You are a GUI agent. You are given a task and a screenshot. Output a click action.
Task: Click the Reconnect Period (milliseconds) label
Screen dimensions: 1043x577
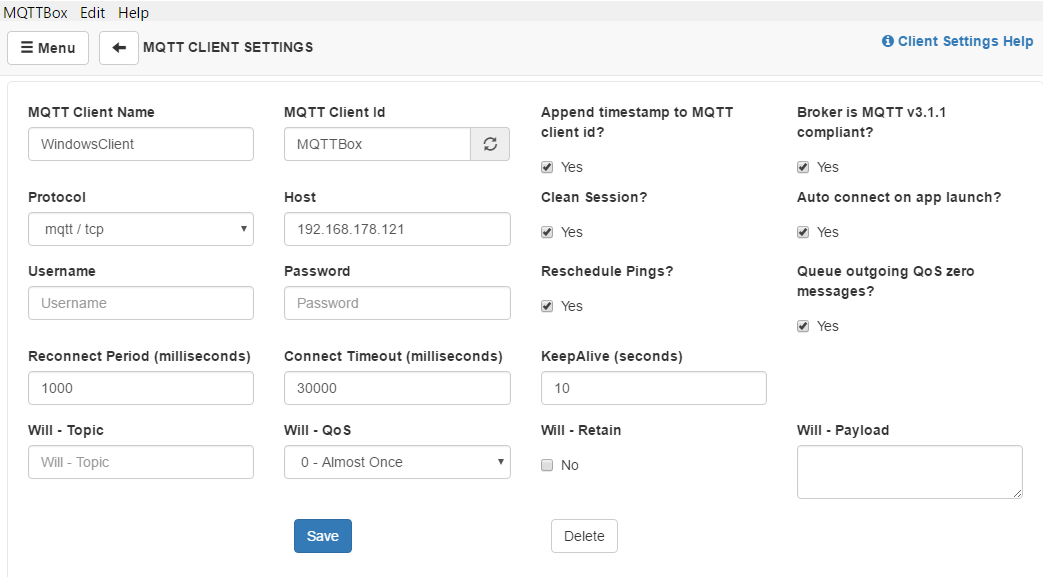139,356
